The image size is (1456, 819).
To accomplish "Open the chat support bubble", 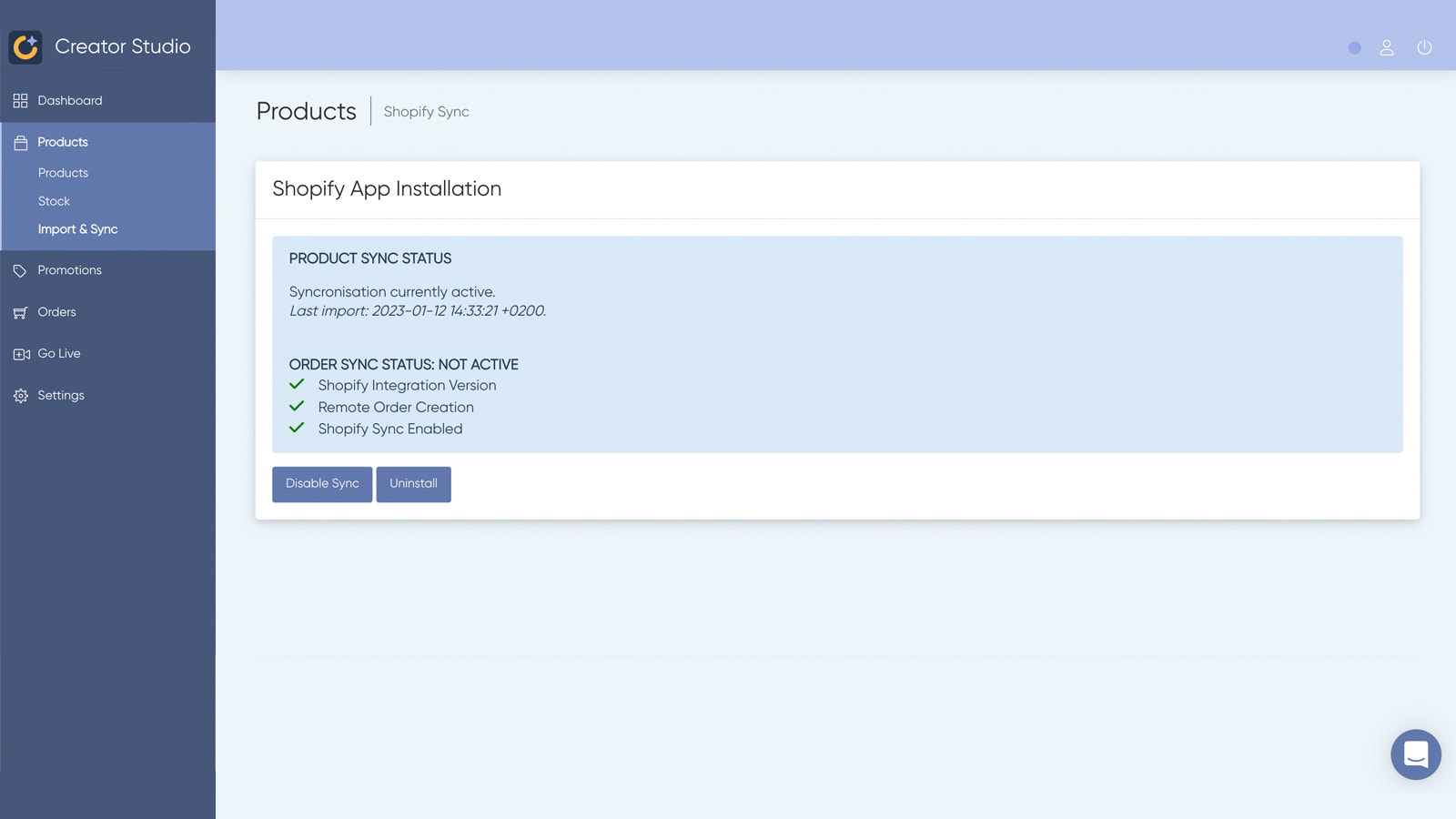I will (x=1415, y=754).
